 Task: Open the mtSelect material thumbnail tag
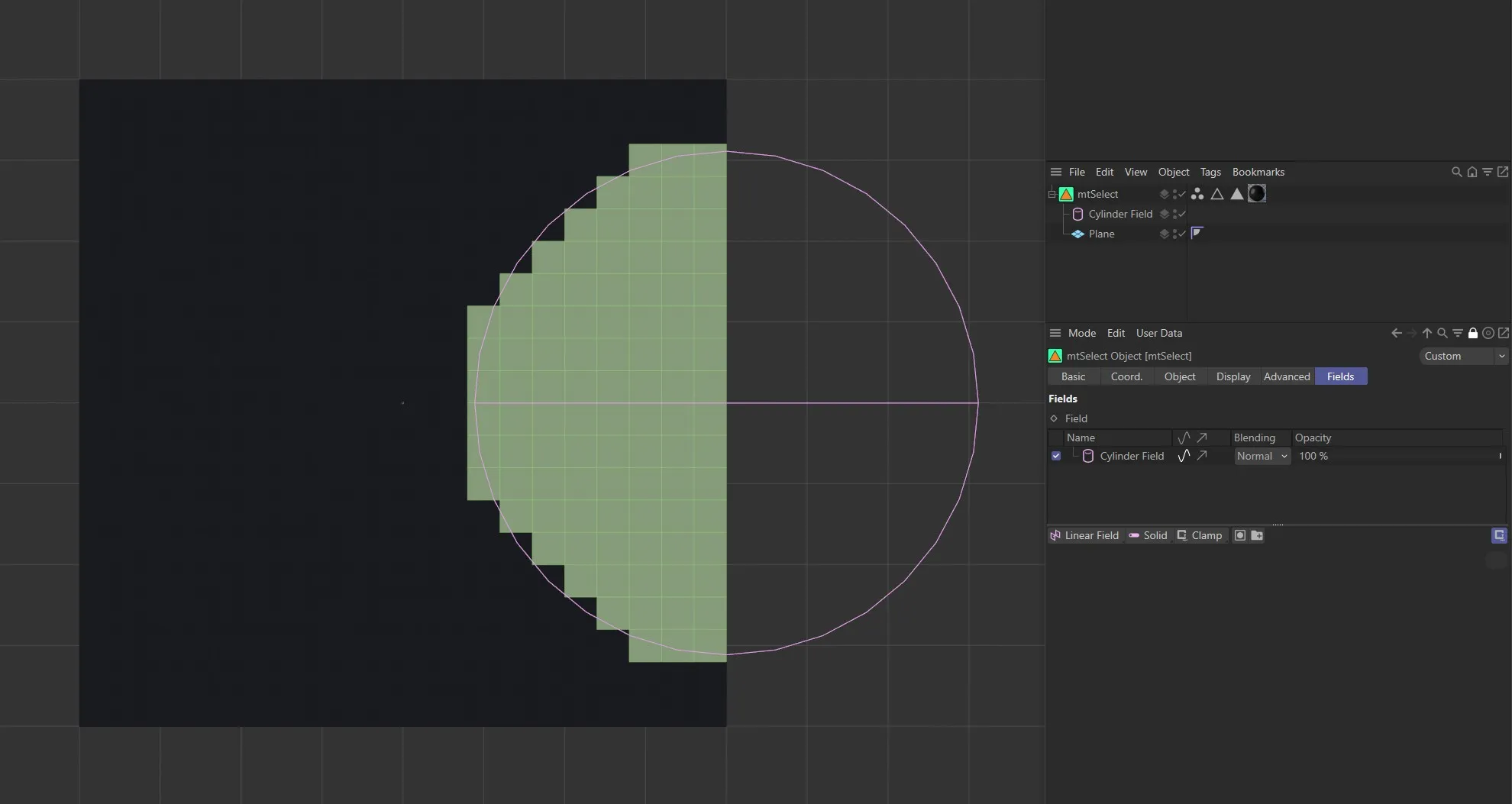tap(1256, 195)
